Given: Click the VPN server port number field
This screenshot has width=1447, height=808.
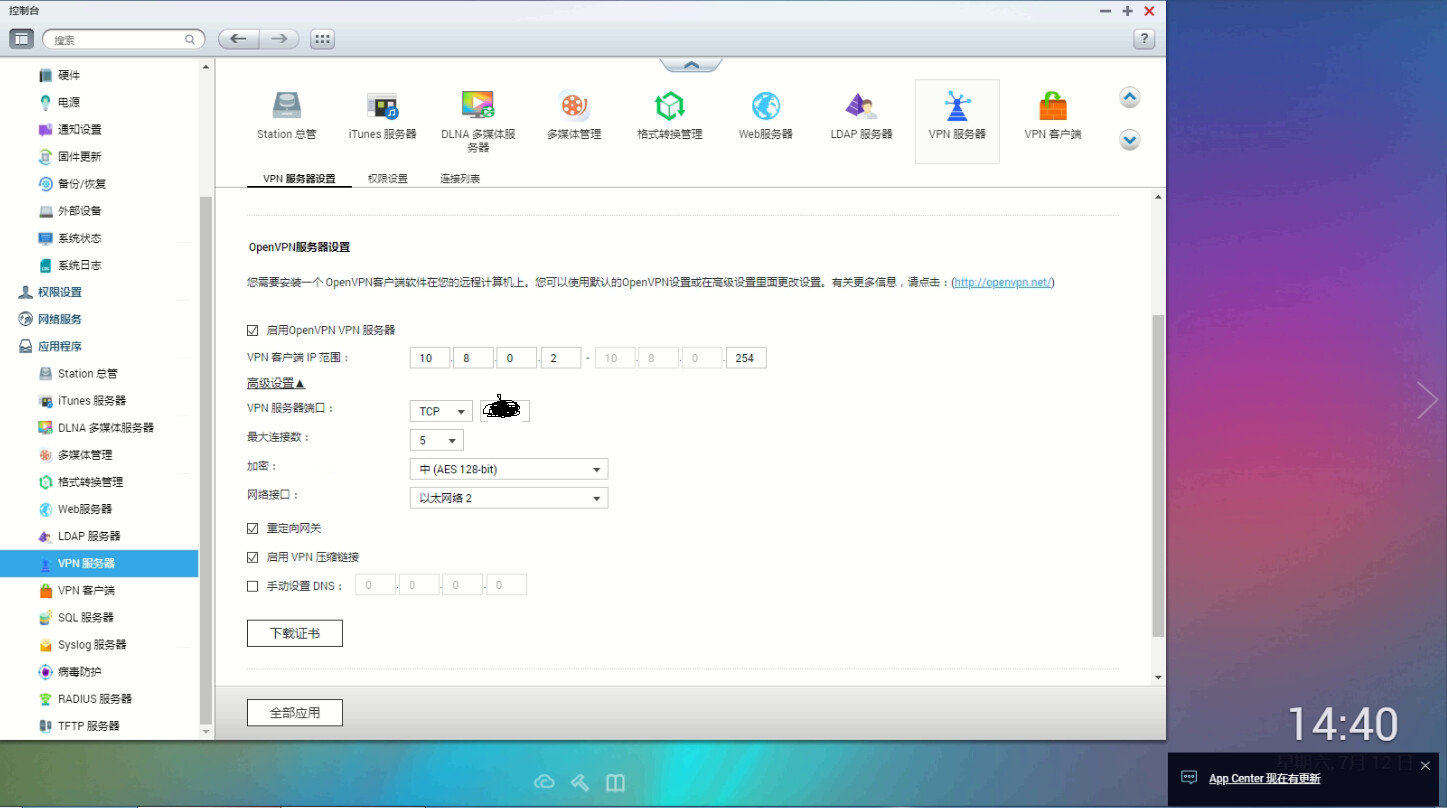Looking at the screenshot, I should pos(505,411).
